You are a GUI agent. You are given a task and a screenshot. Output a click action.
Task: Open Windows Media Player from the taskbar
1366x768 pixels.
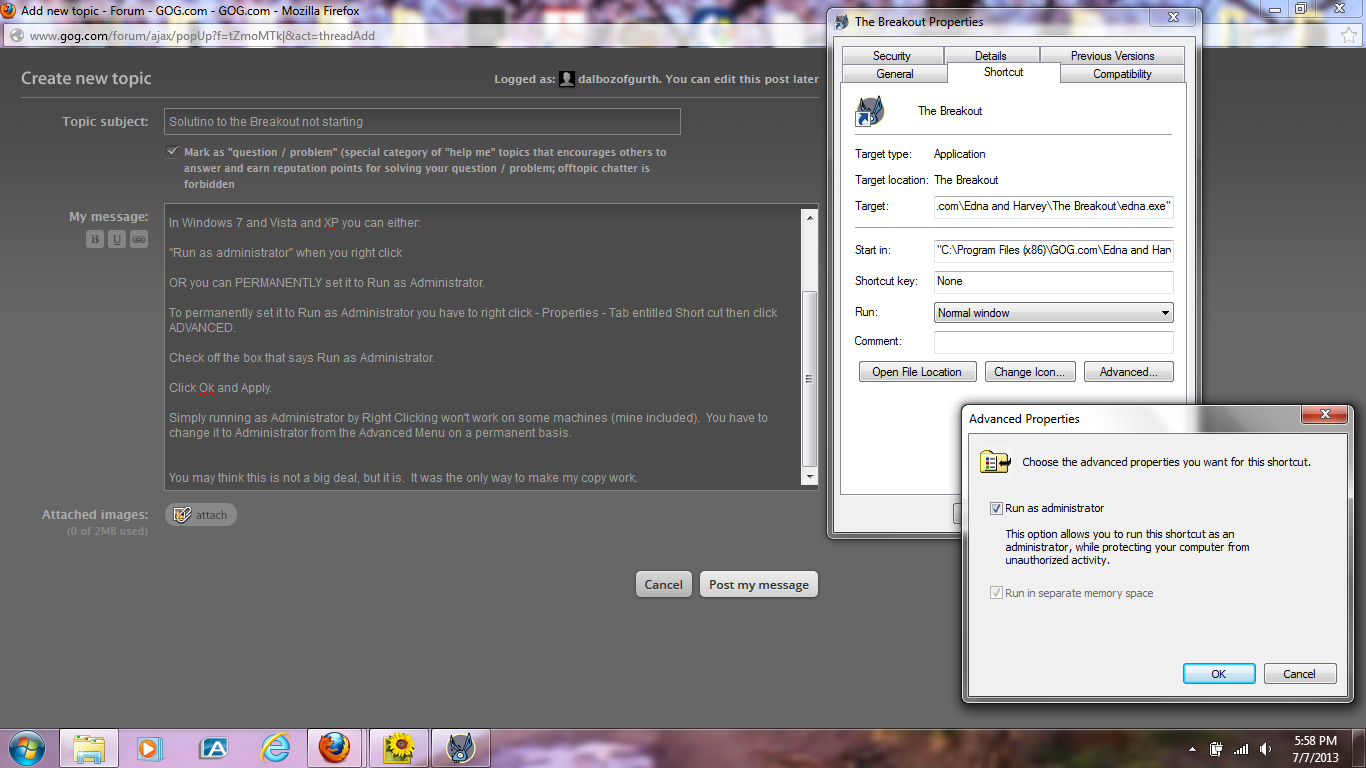[151, 748]
